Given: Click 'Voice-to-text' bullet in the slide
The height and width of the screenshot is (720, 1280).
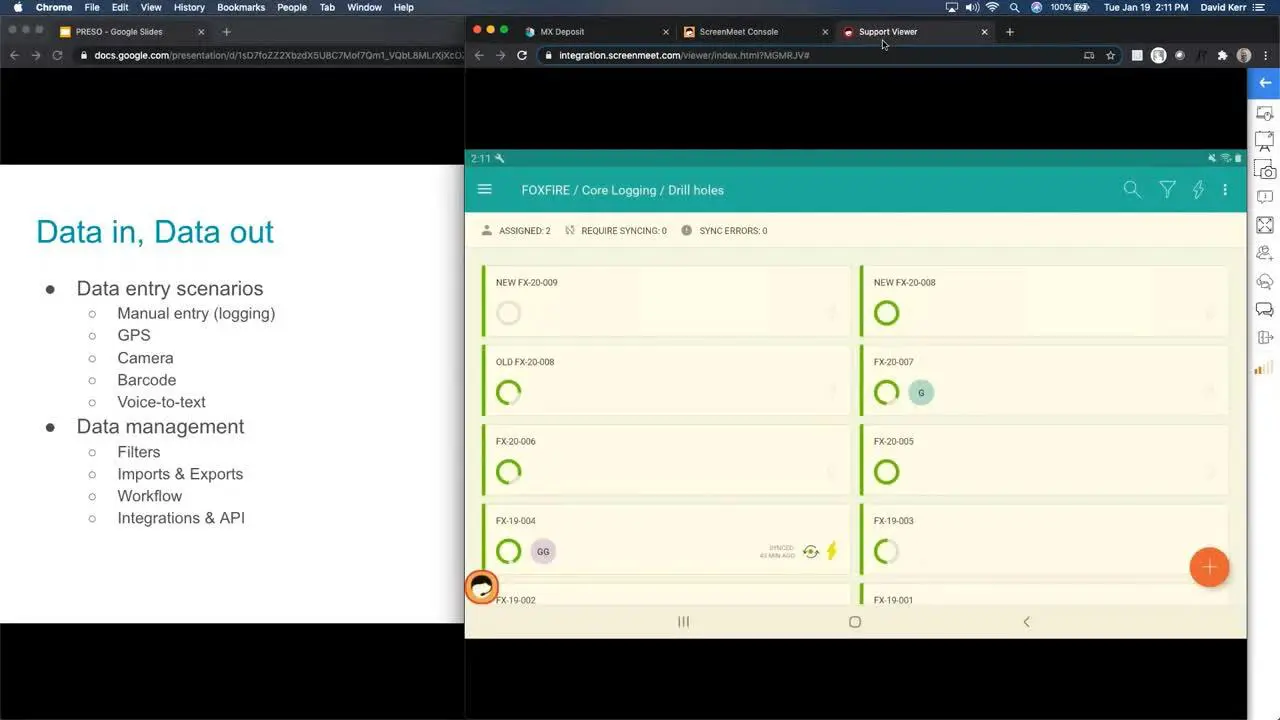Looking at the screenshot, I should point(161,402).
